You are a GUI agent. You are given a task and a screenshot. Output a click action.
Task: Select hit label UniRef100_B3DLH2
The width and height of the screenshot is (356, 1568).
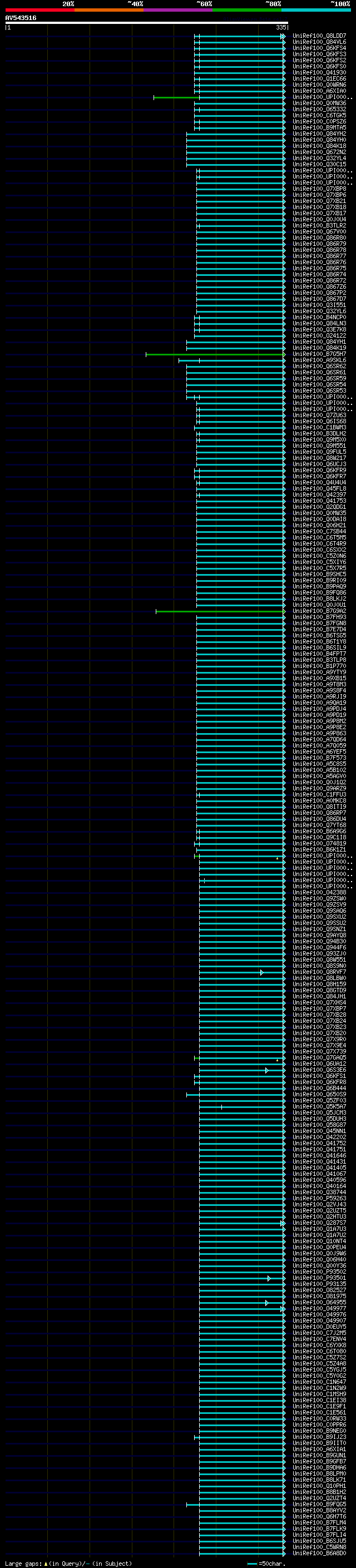coord(319,433)
